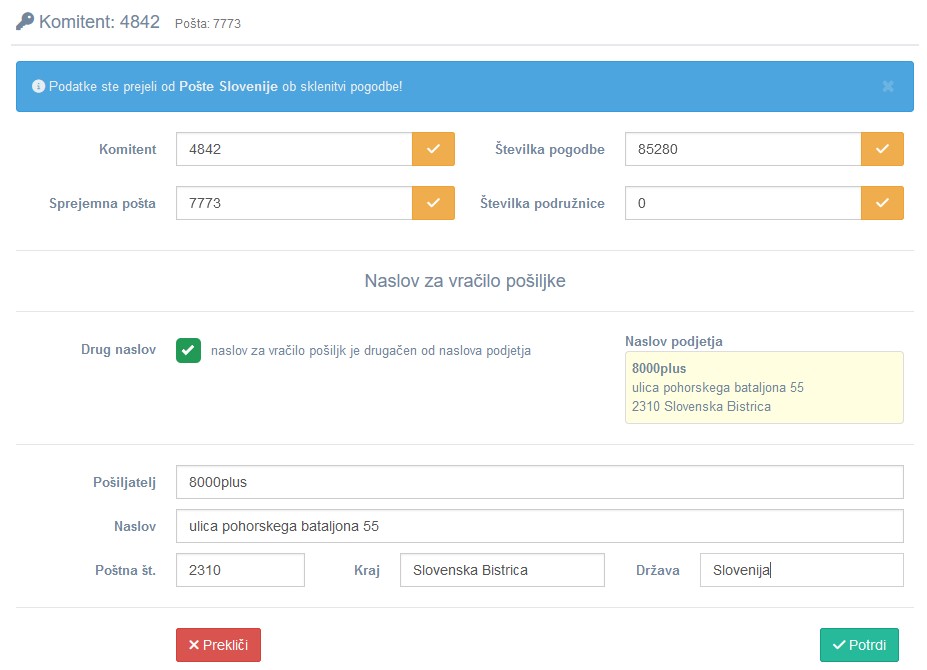
Task: Click the yellow Naslov podjetja address box
Action: pyautogui.click(x=764, y=387)
